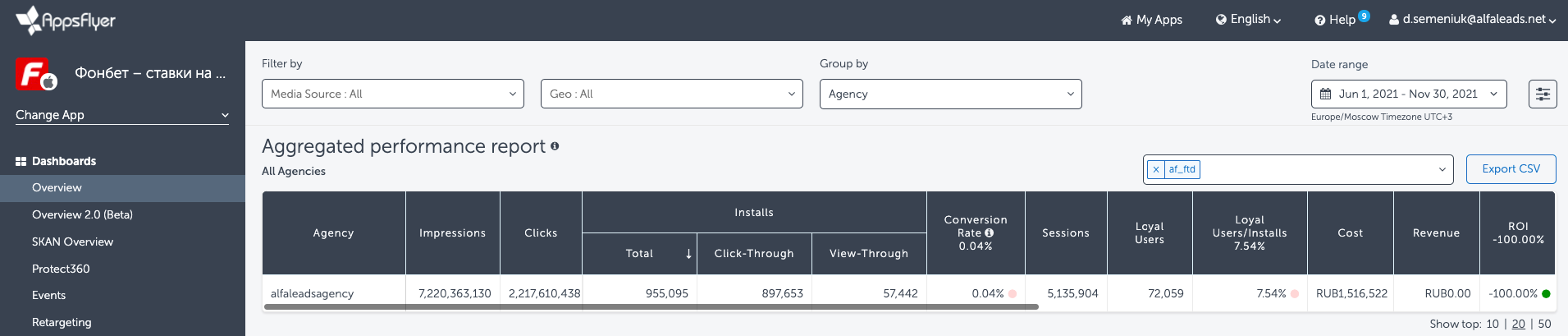Expand the Change App dropdown
Image resolution: width=1568 pixels, height=336 pixels.
tap(122, 115)
